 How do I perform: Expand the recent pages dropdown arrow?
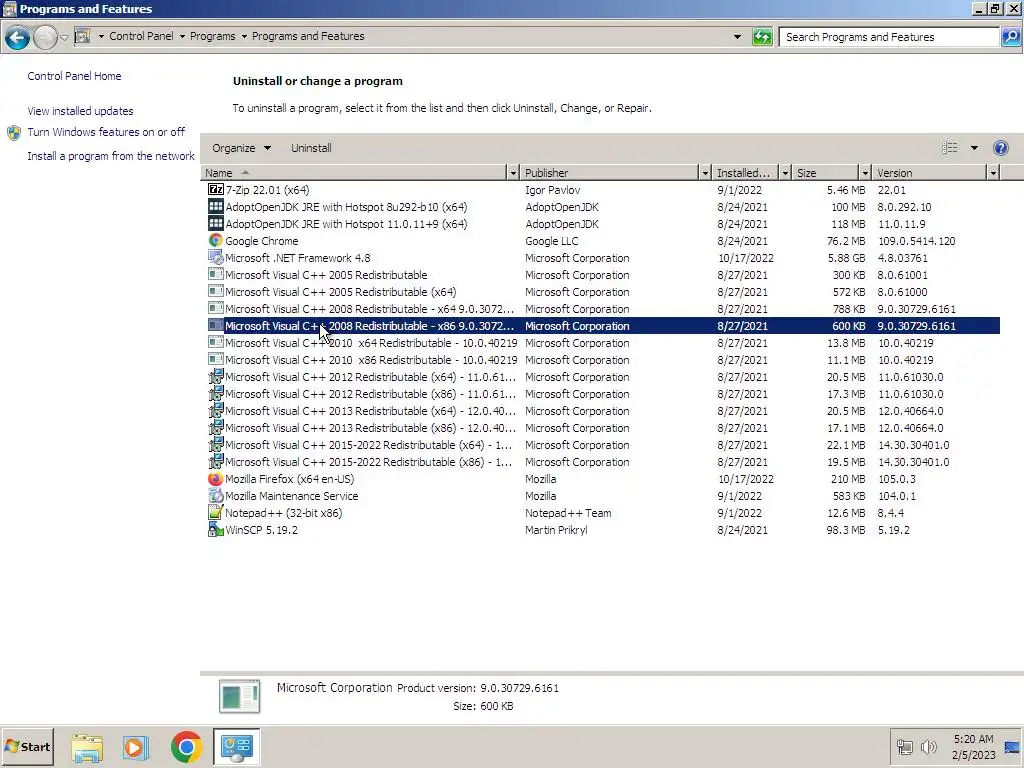pos(64,37)
